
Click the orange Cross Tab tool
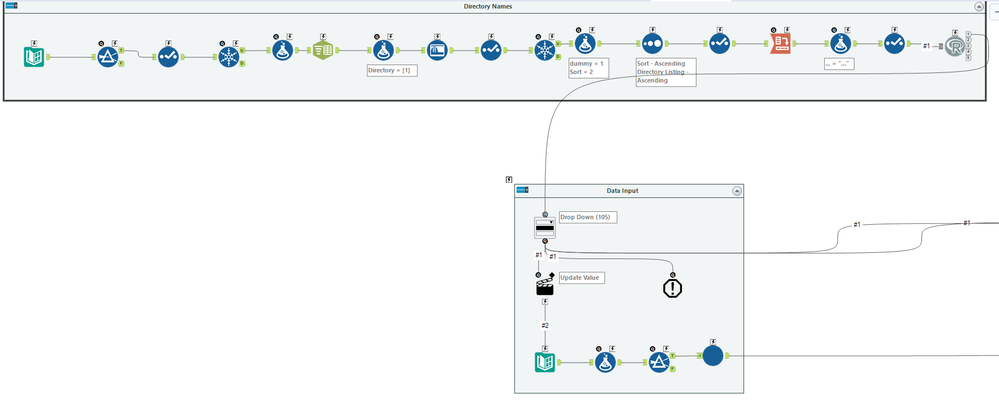coord(780,45)
